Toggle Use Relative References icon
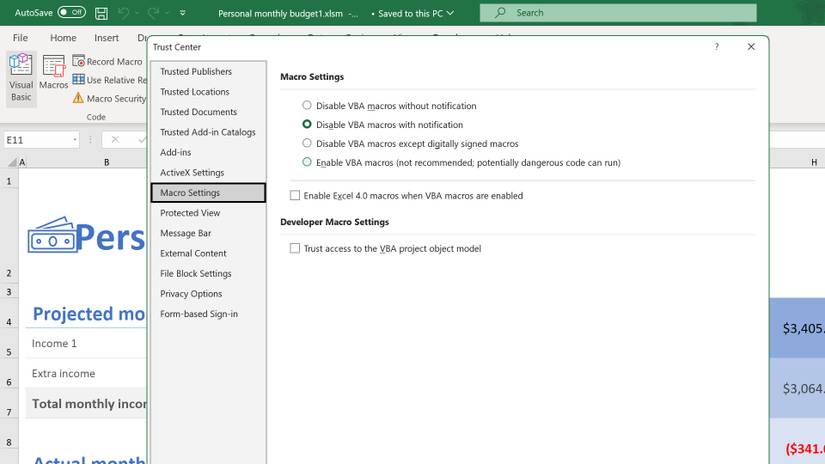825x464 pixels. click(x=79, y=80)
